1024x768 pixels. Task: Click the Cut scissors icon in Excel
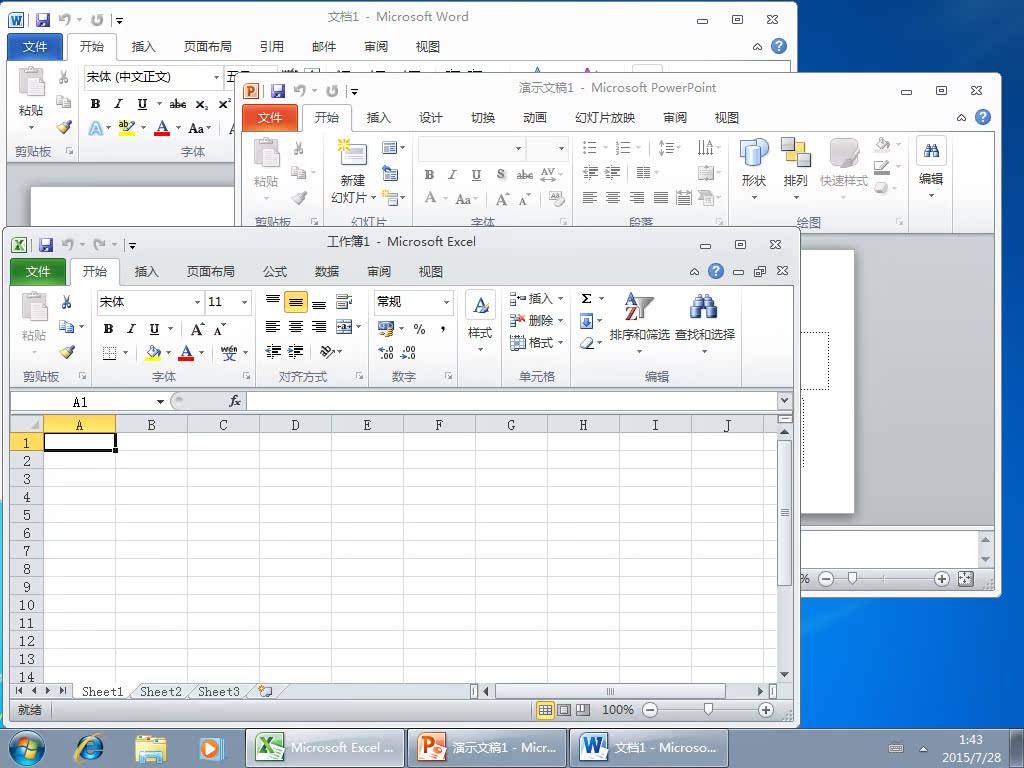[66, 302]
